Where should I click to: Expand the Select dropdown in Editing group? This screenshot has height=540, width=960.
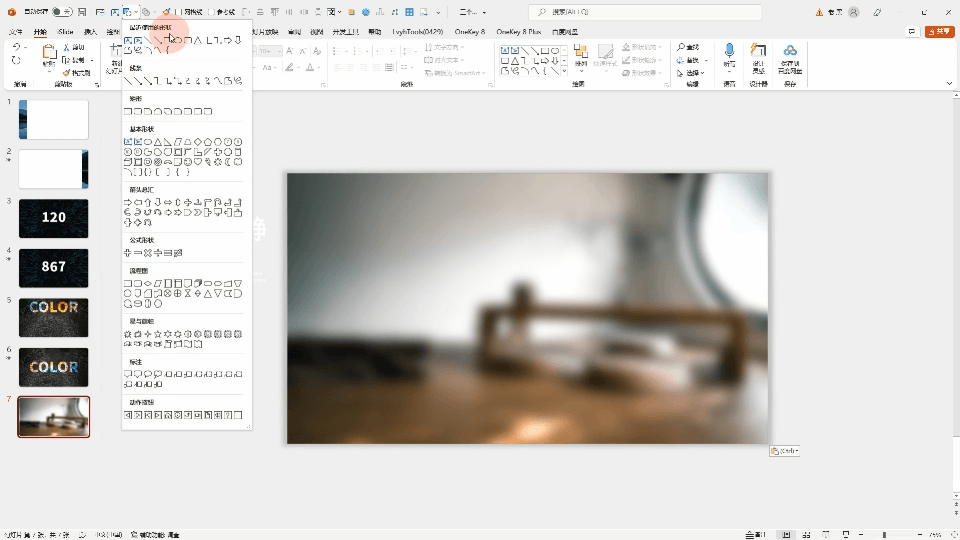[693, 73]
